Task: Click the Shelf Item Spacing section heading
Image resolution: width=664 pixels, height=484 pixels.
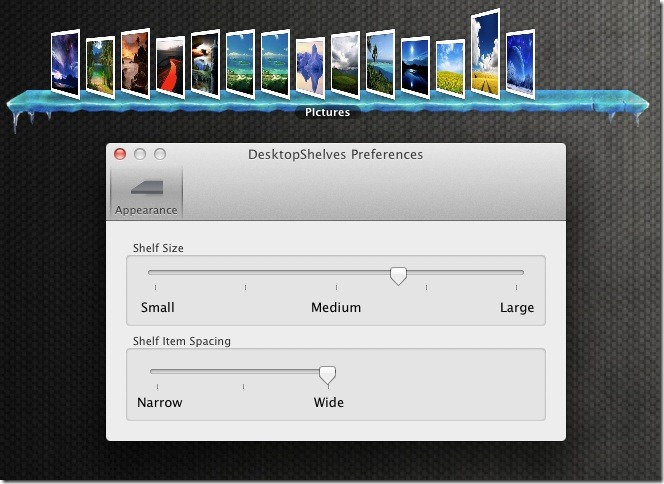Action: (x=182, y=341)
